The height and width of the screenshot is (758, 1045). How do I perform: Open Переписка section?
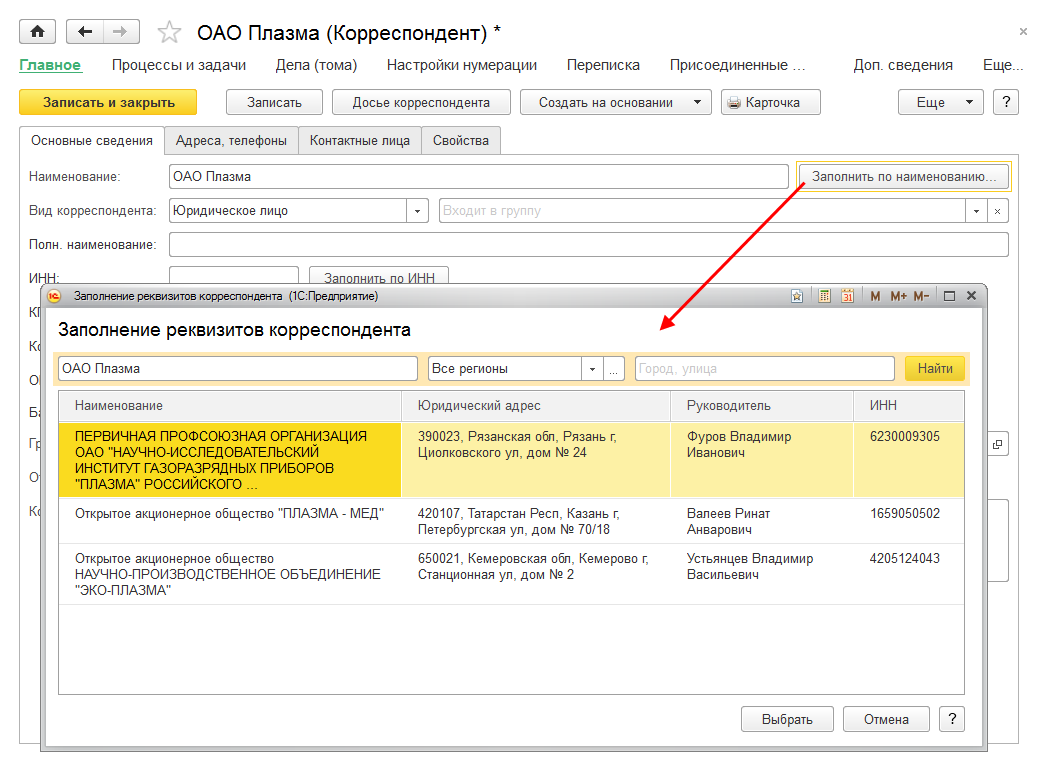(603, 65)
